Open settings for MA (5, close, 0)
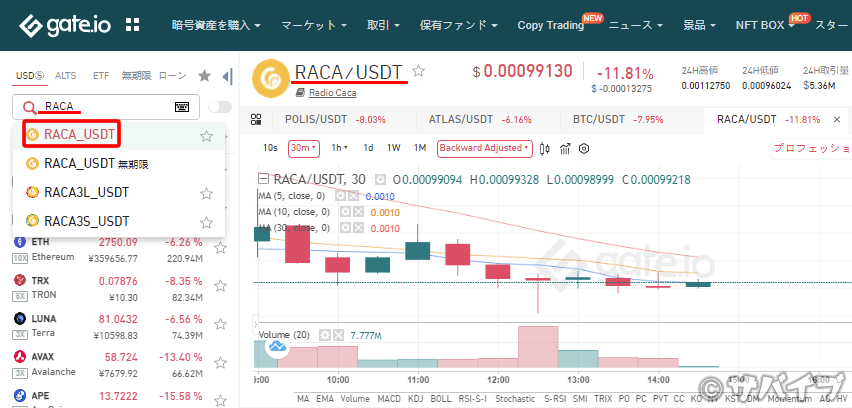 341,197
